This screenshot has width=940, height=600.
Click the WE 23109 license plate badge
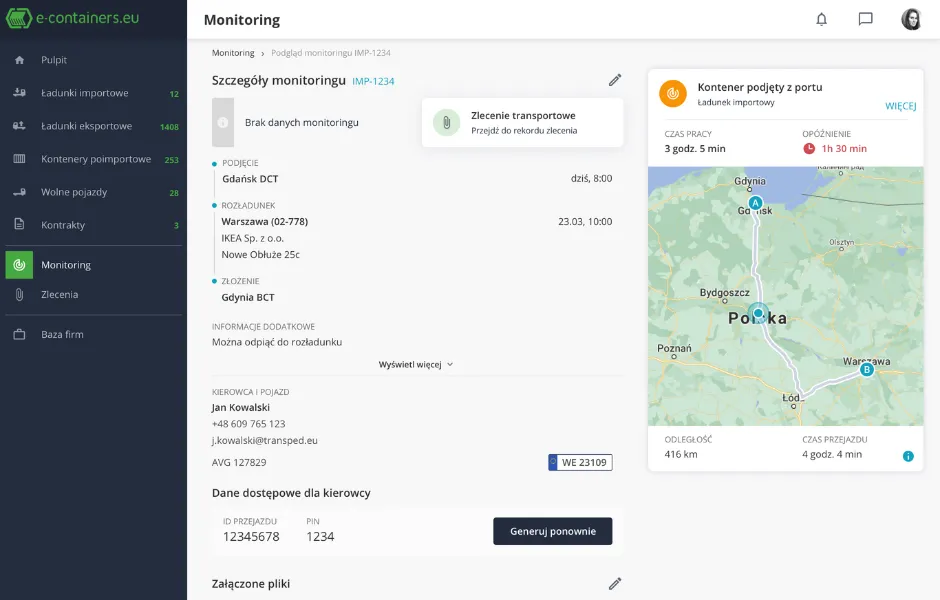click(580, 462)
